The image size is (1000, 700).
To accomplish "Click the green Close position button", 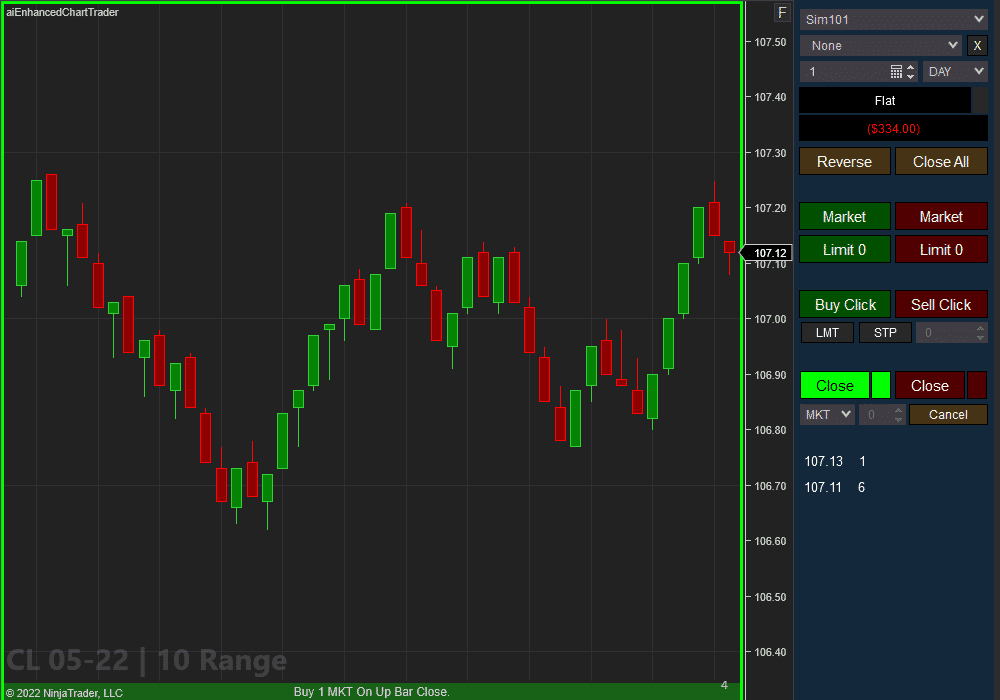I will coord(834,385).
